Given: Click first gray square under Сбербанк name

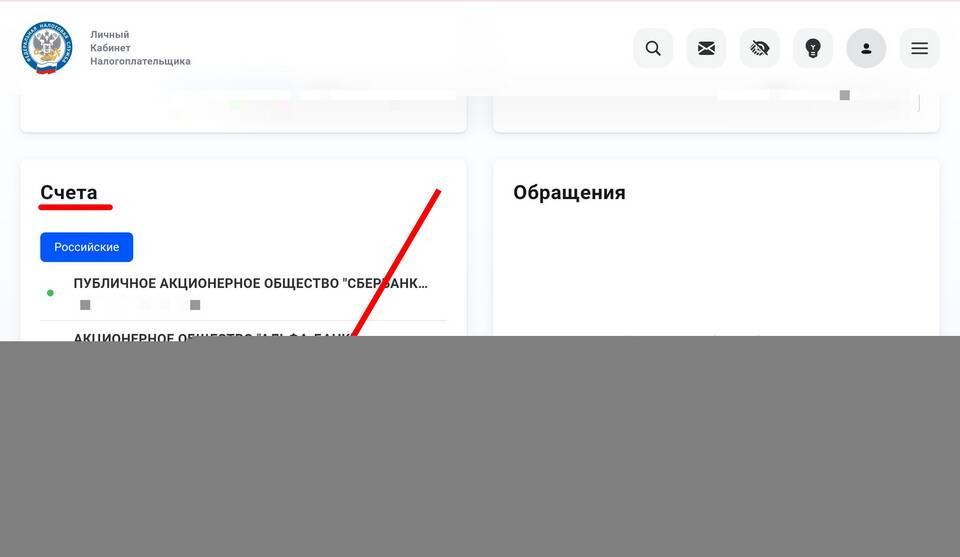Looking at the screenshot, I should coord(85,305).
